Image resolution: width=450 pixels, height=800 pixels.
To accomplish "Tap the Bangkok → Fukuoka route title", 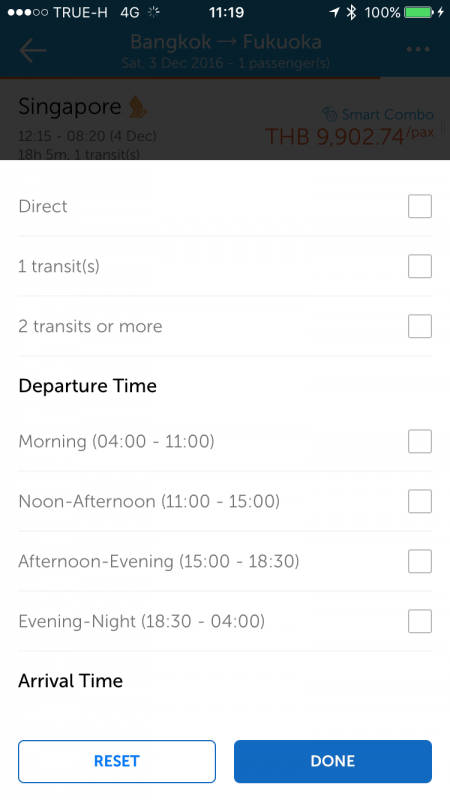I will click(226, 42).
